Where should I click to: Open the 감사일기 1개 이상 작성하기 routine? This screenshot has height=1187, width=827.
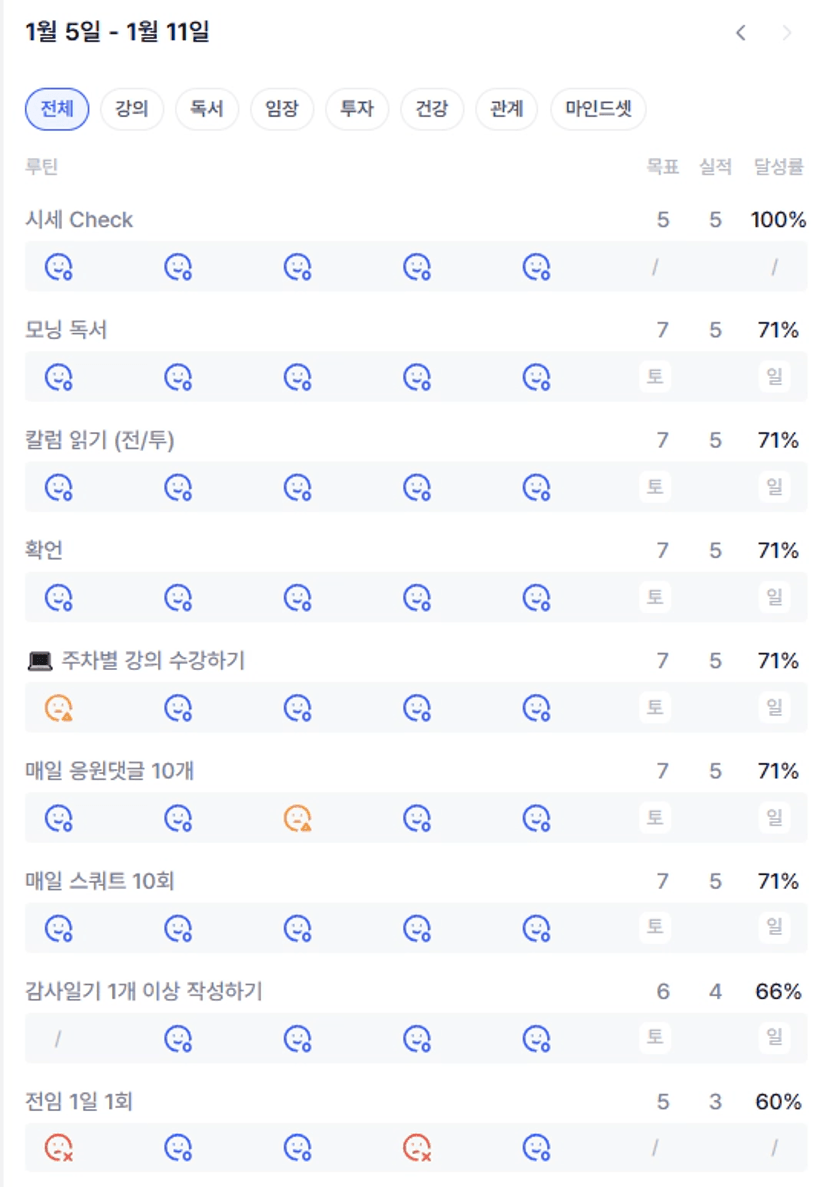click(143, 991)
